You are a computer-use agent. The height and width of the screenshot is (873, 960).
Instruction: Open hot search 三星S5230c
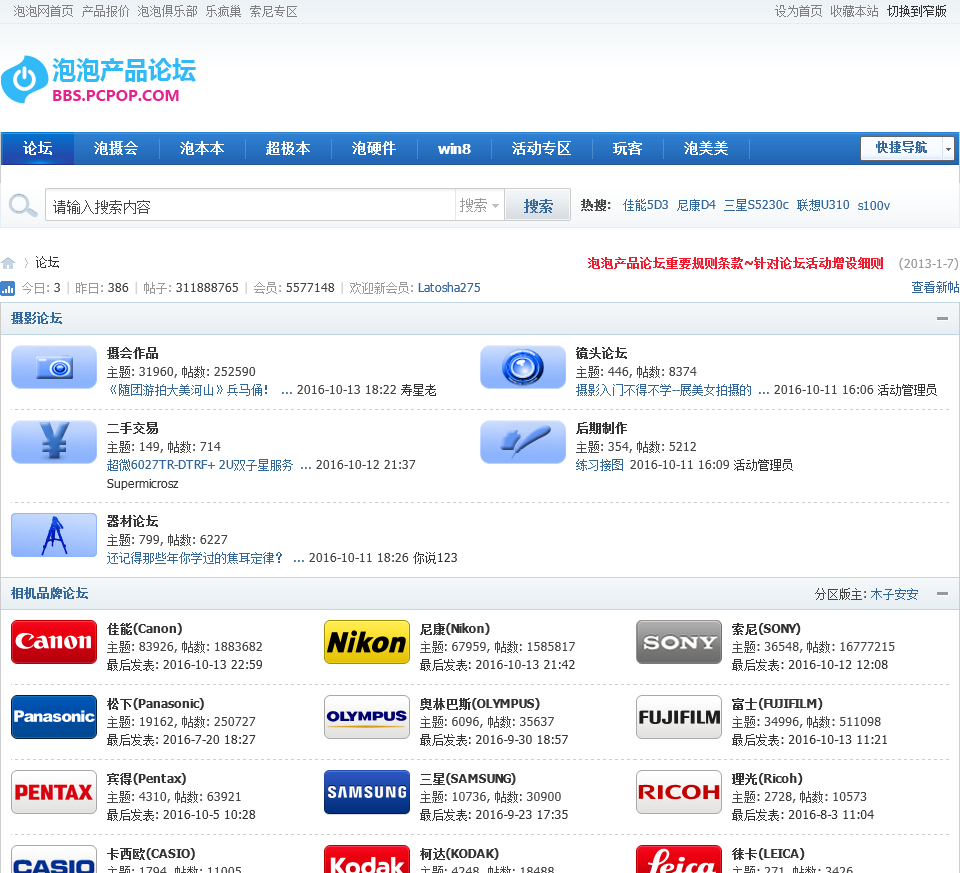click(x=756, y=205)
